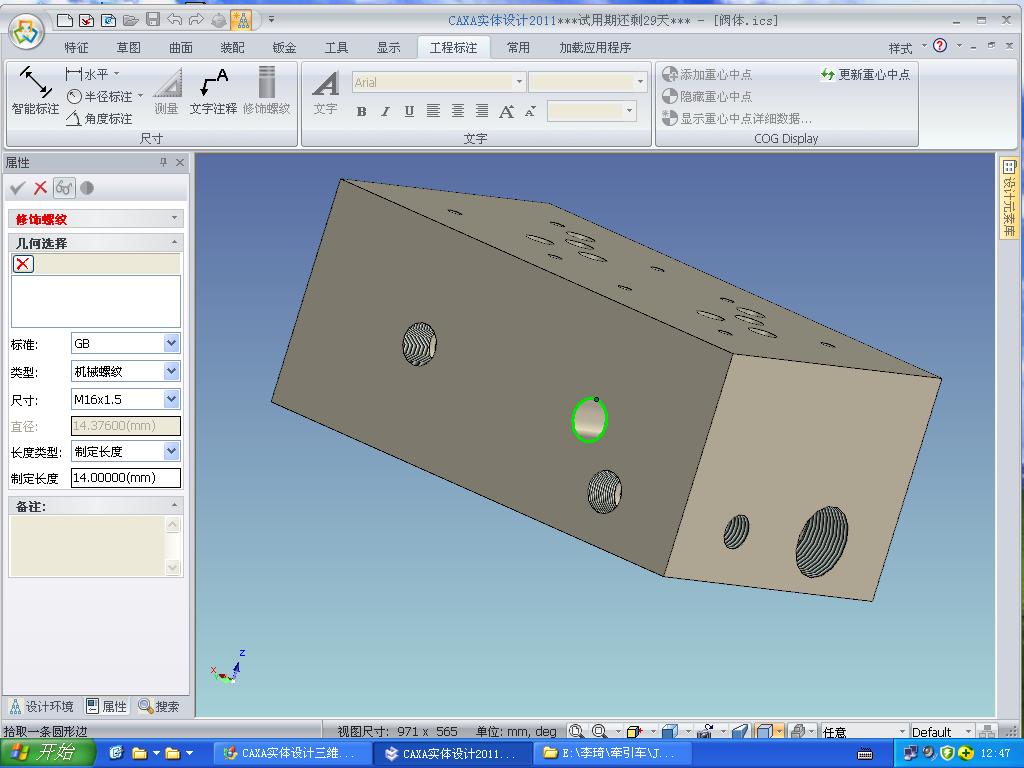Screen dimensions: 1024x768
Task: Collapse the 几何选择 section
Action: (x=175, y=243)
